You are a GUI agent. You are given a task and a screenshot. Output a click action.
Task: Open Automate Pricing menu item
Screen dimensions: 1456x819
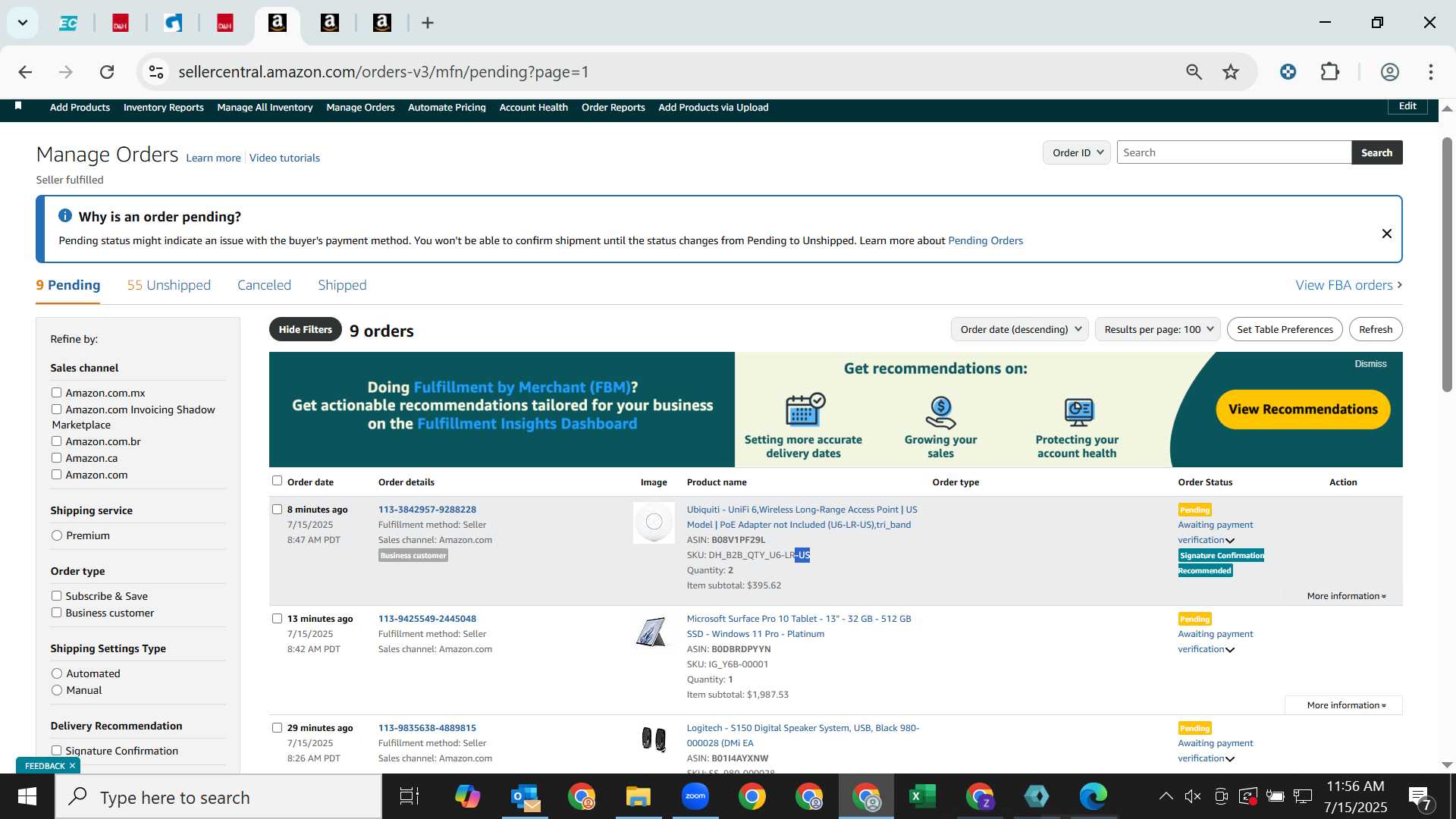point(447,107)
